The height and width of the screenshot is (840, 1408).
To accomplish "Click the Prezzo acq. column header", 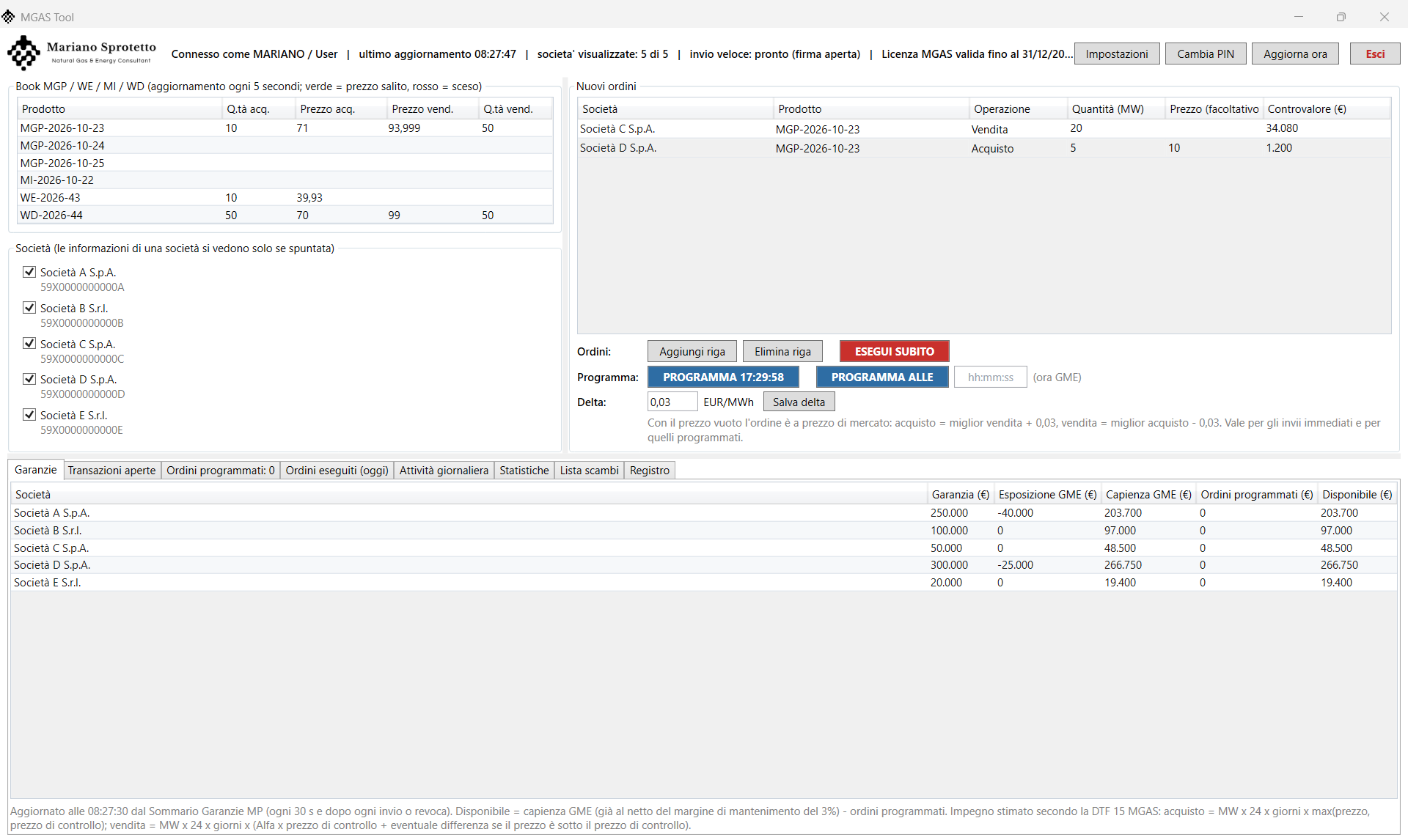I will [341, 108].
